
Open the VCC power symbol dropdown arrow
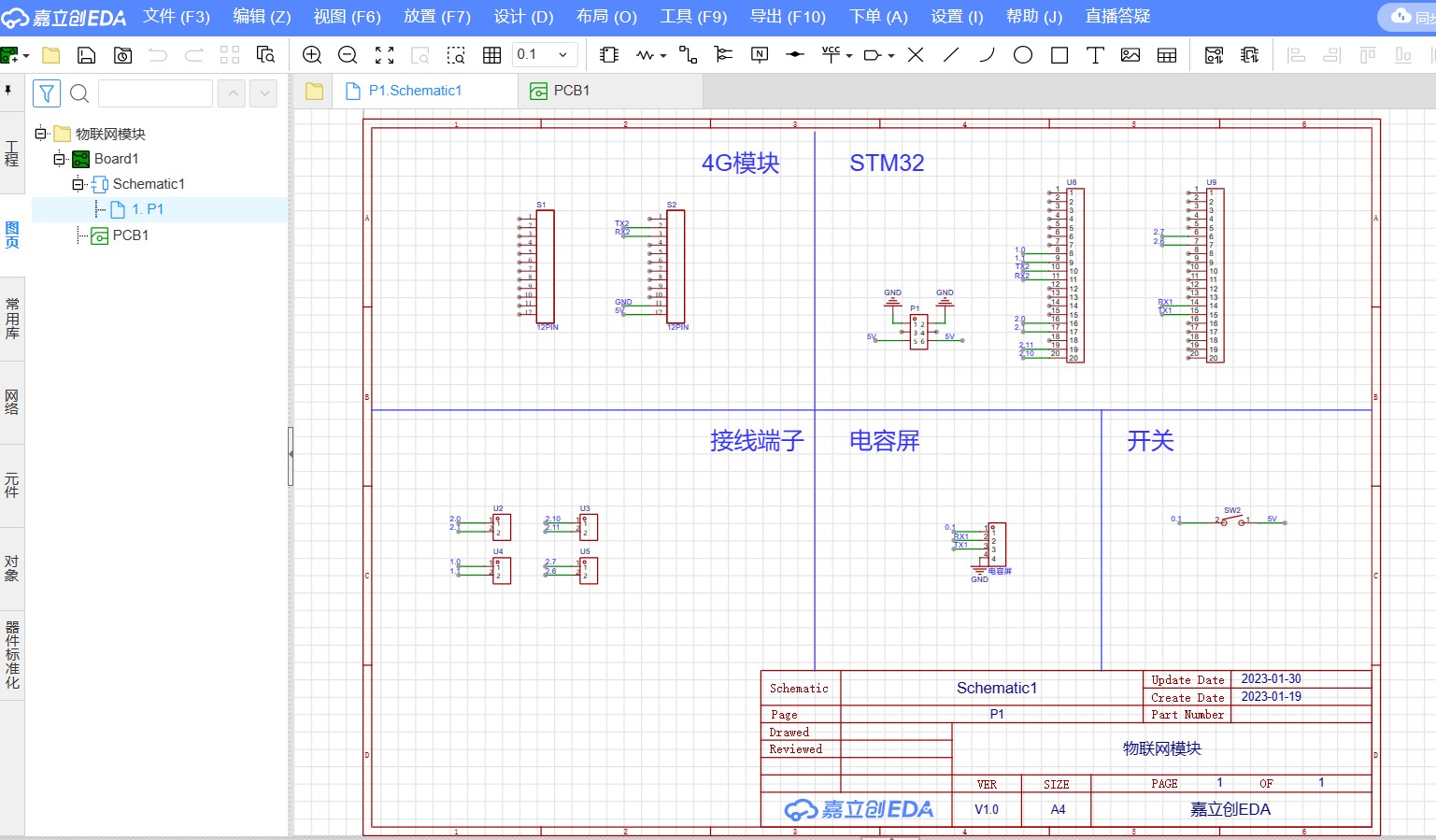point(849,55)
